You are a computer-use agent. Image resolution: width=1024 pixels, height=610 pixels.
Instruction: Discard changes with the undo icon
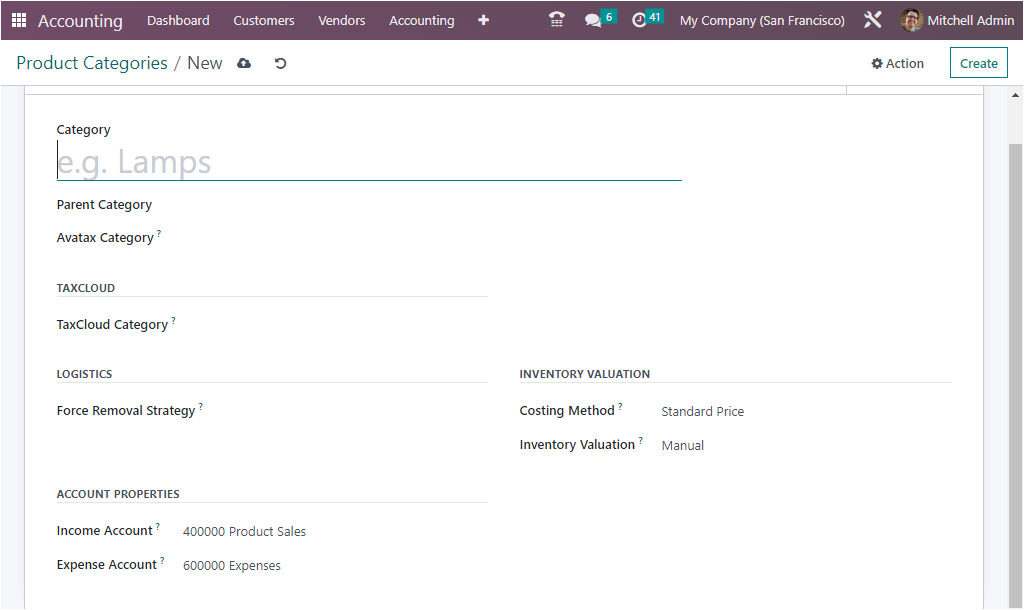[280, 63]
